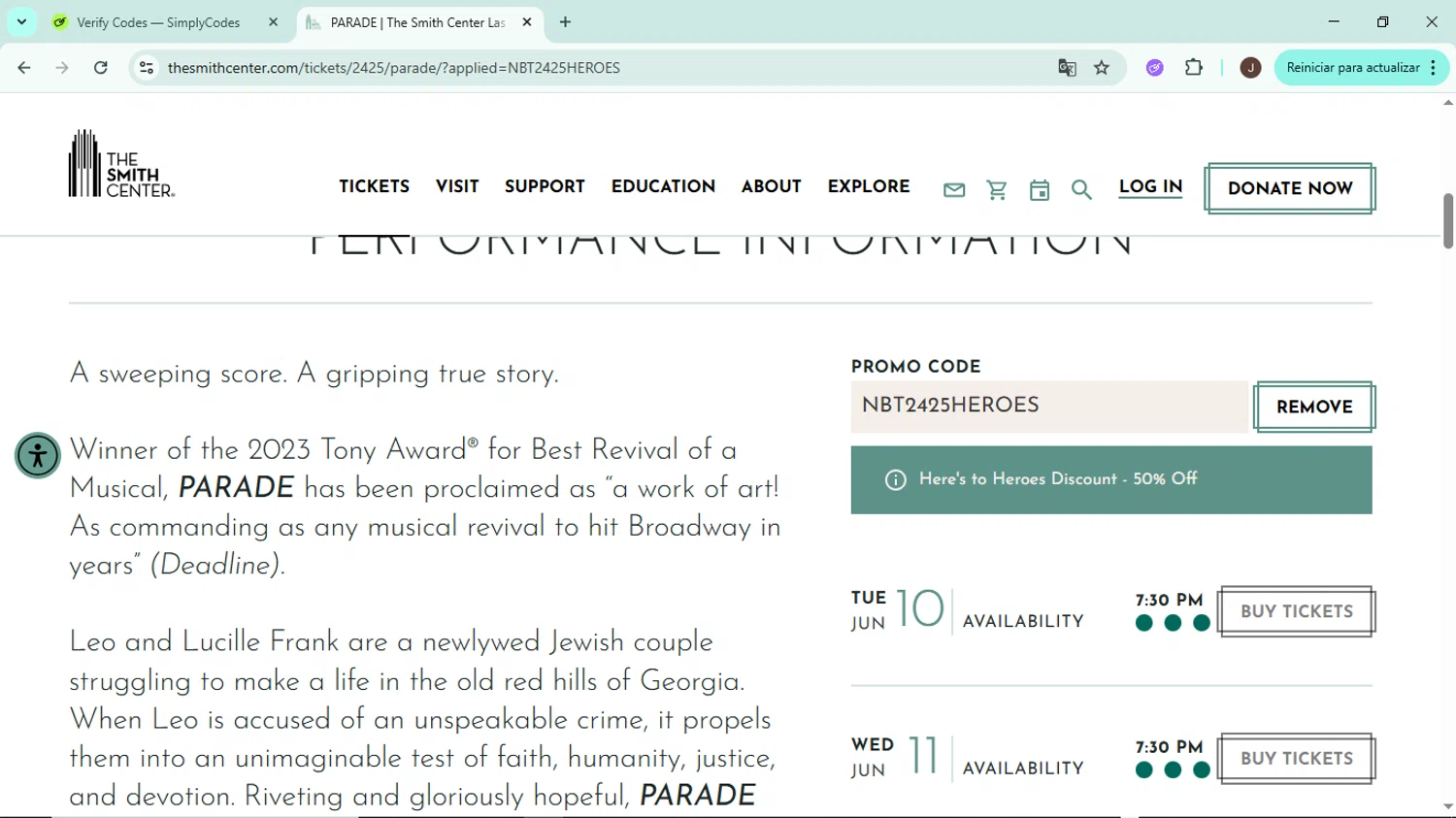Click the browser address bar URL
This screenshot has height=818, width=1456.
(x=393, y=68)
